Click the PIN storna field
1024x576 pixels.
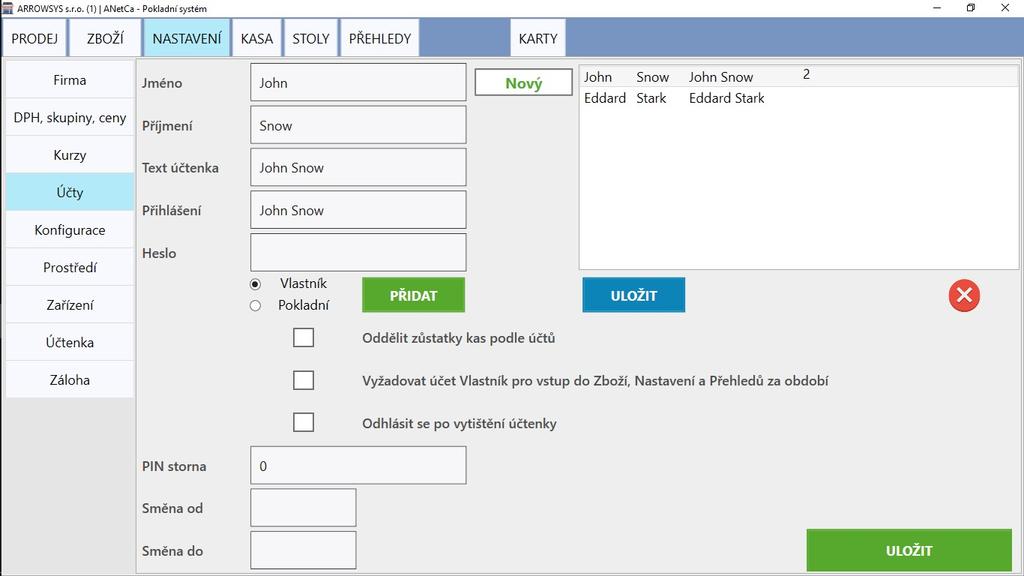[359, 465]
